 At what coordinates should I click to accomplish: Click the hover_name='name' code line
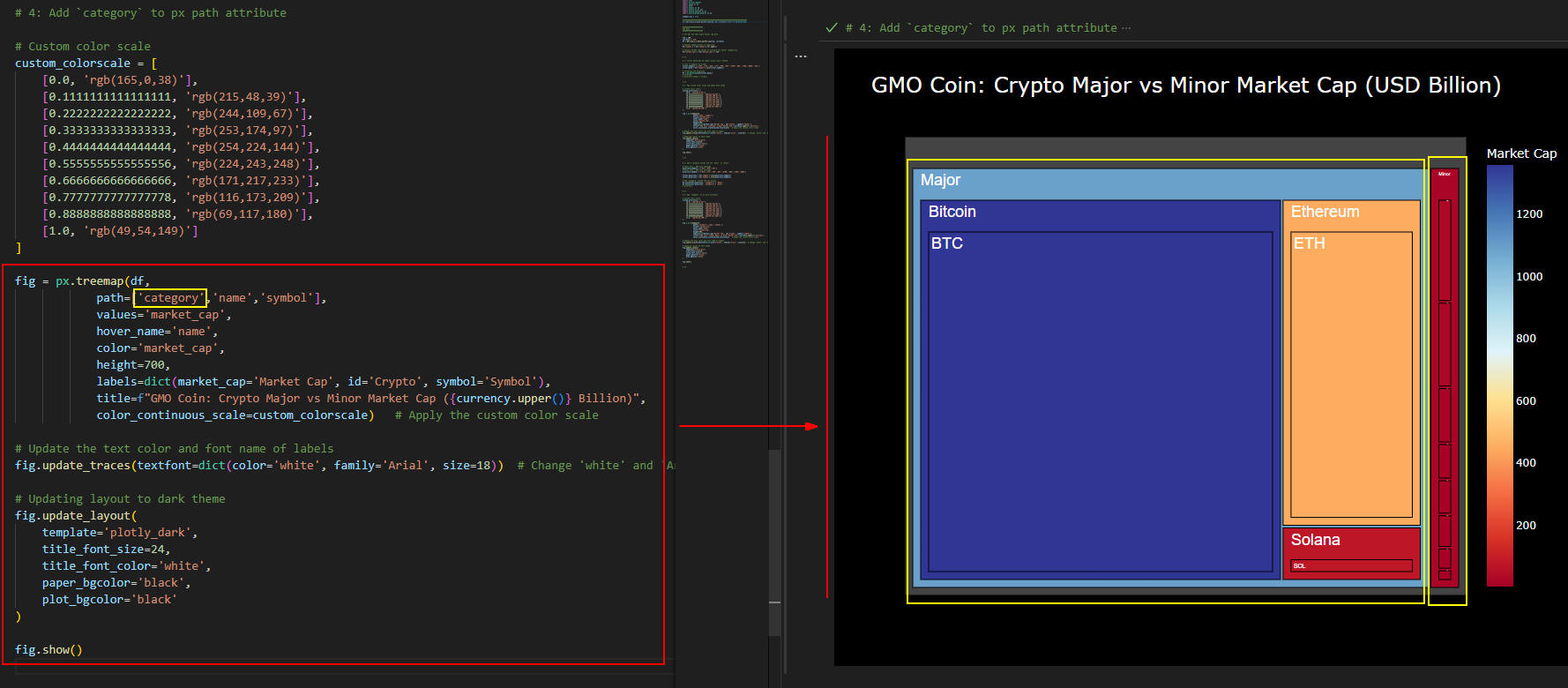pyautogui.click(x=157, y=332)
